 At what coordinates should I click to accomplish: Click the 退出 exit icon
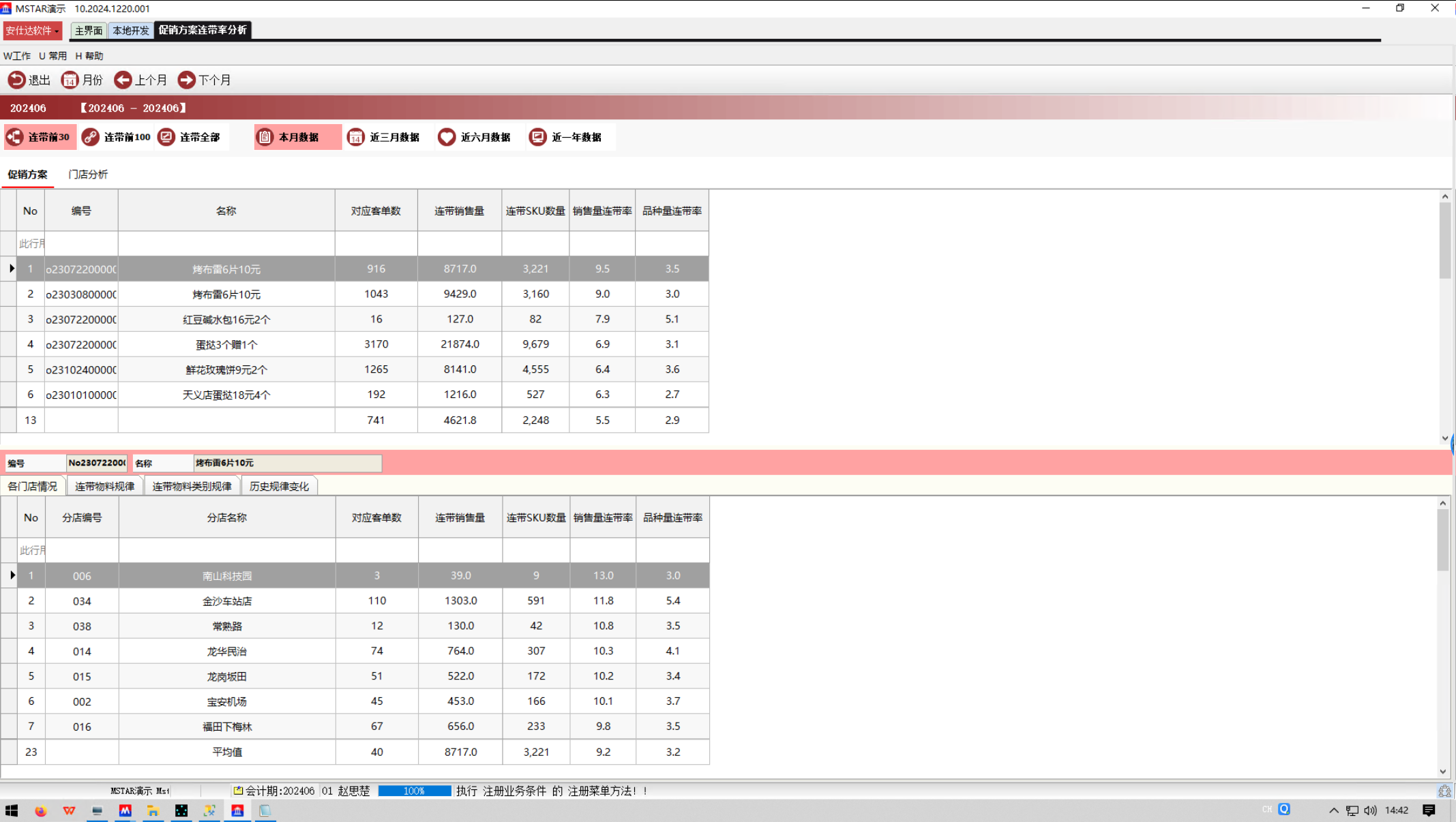(16, 80)
